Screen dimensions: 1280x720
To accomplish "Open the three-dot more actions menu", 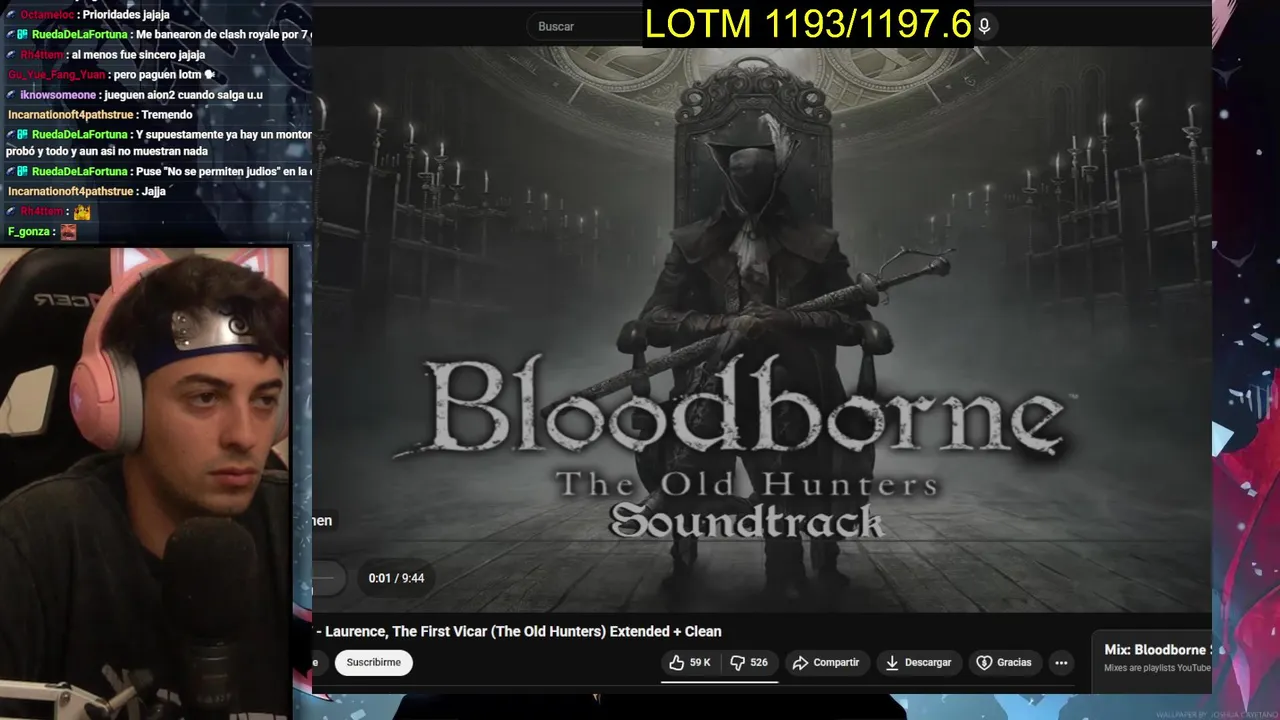I will 1061,662.
